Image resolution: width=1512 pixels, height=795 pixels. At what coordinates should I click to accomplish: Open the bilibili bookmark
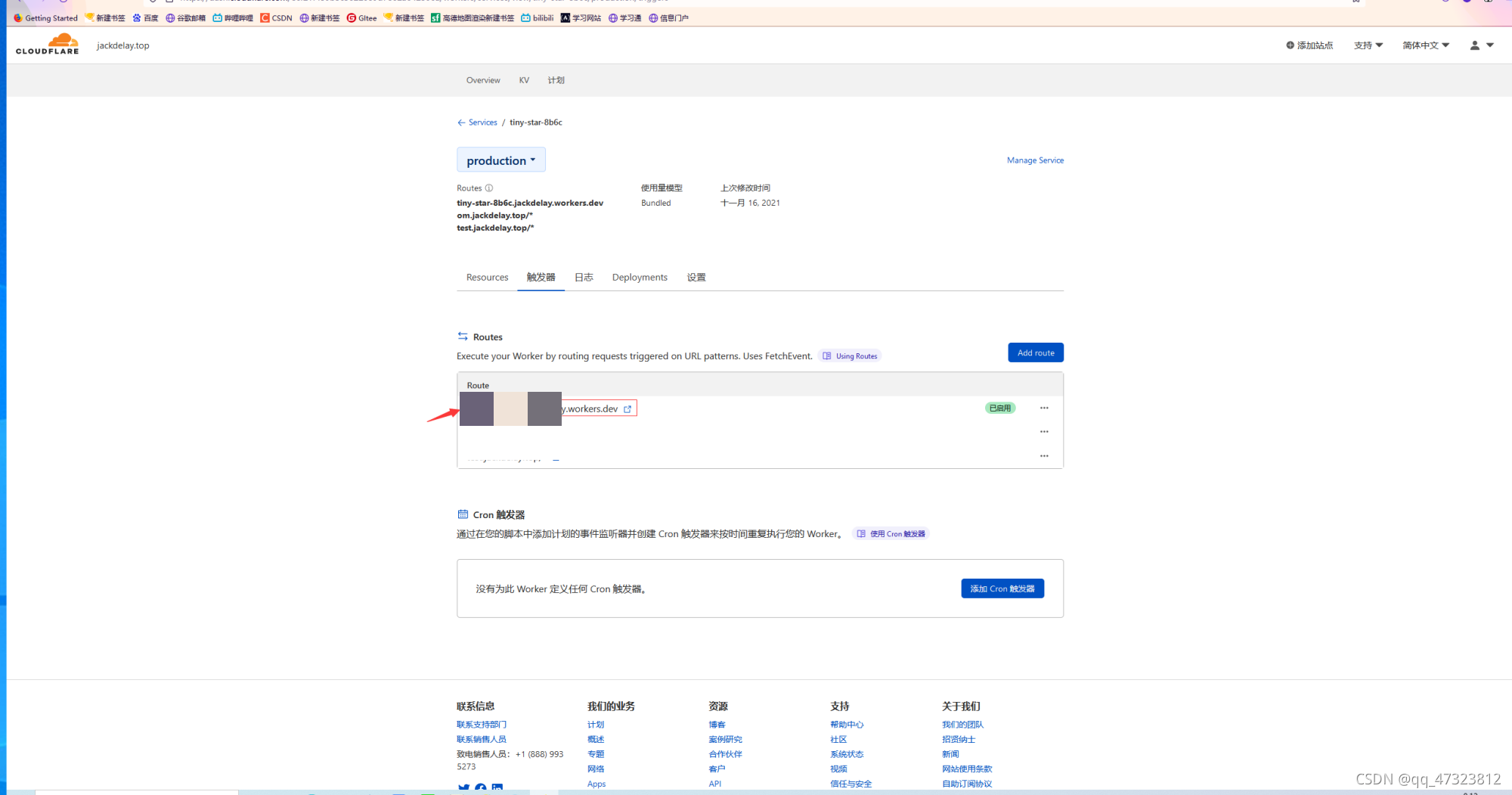pyautogui.click(x=537, y=18)
